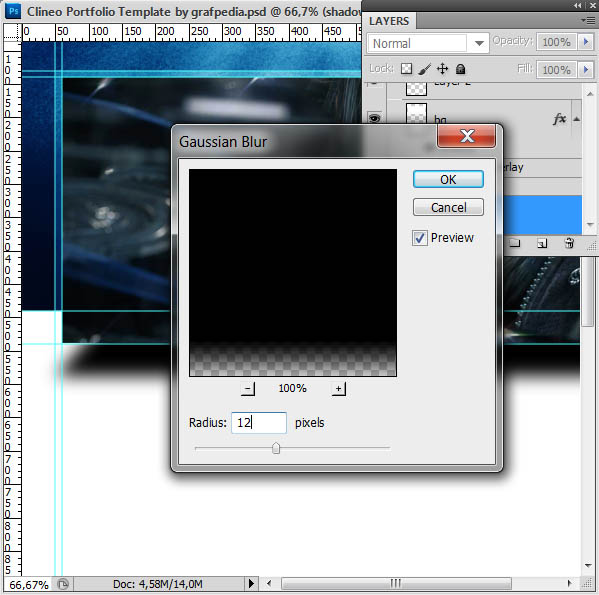
Task: Open the blend mode Normal dropdown
Action: [479, 43]
